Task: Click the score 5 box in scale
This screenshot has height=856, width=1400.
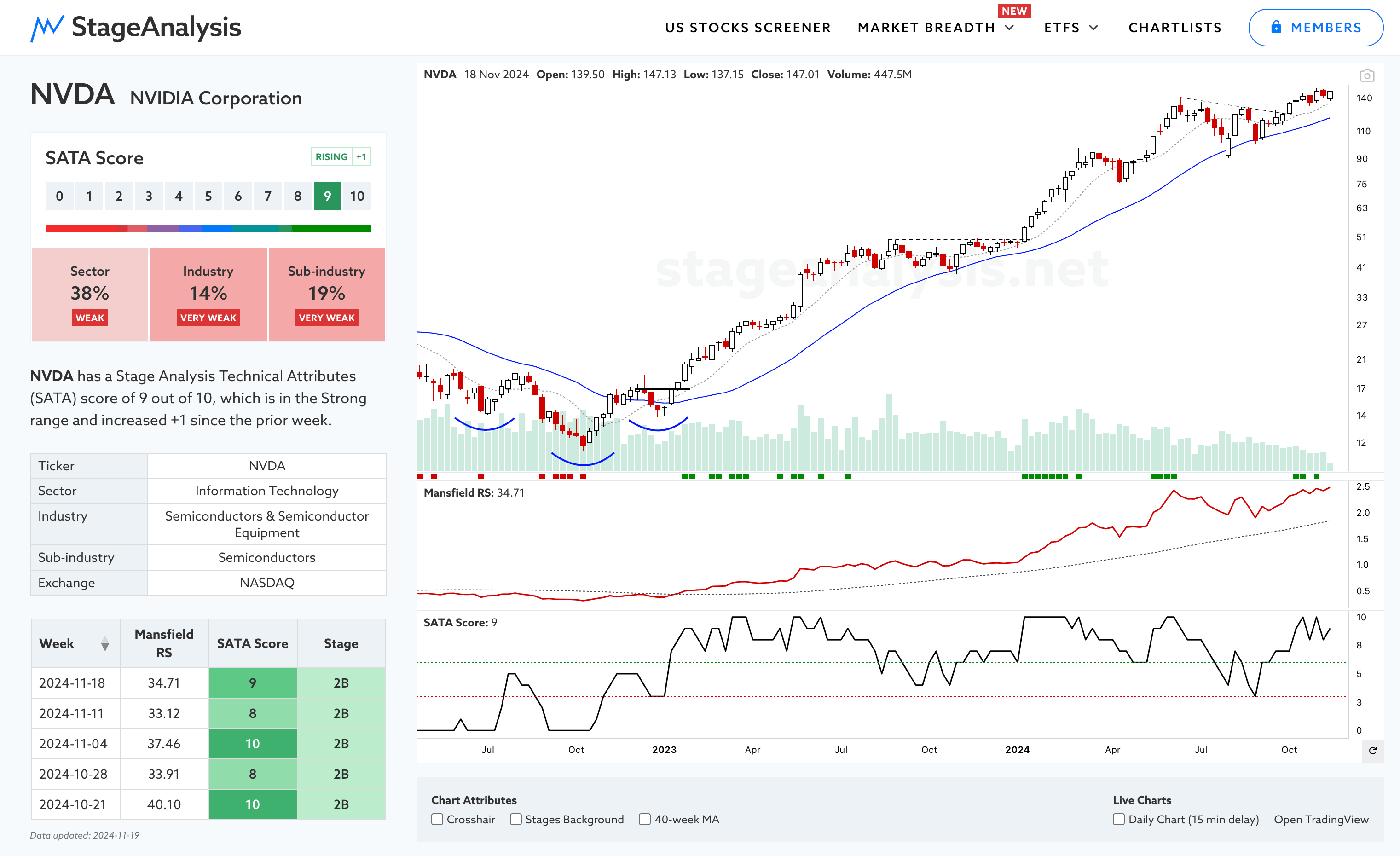Action: click(x=208, y=196)
